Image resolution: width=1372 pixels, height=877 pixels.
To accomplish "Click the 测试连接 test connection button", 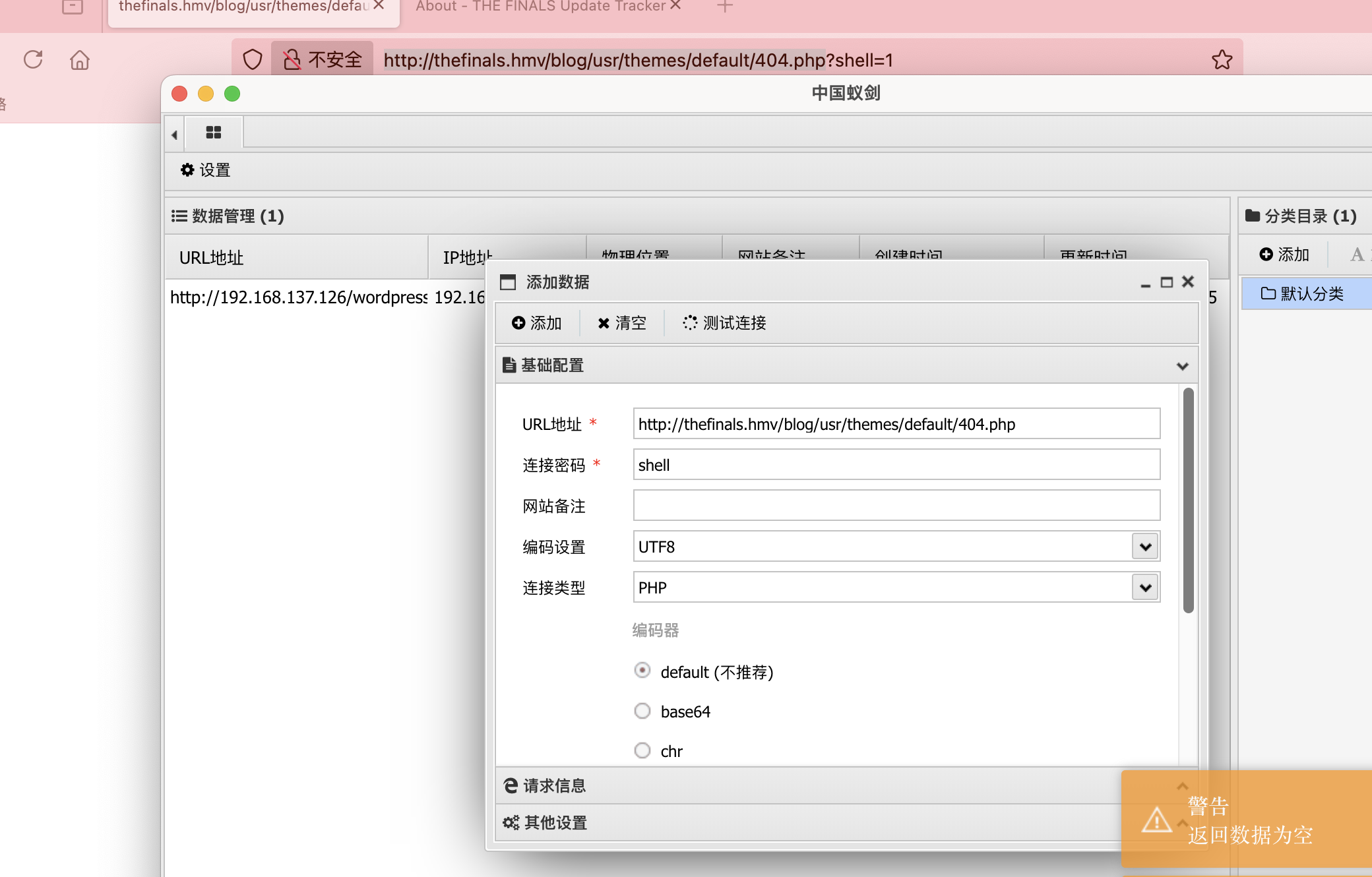I will tap(725, 322).
